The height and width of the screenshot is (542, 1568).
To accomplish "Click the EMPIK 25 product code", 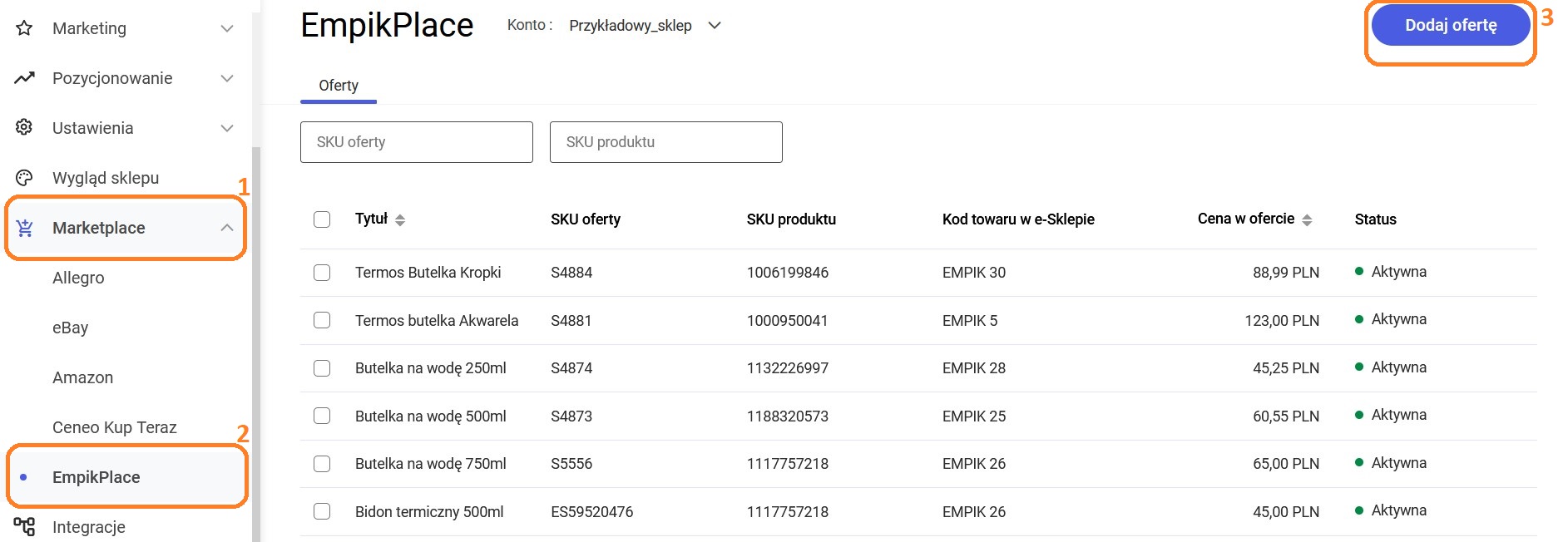I will pyautogui.click(x=974, y=416).
